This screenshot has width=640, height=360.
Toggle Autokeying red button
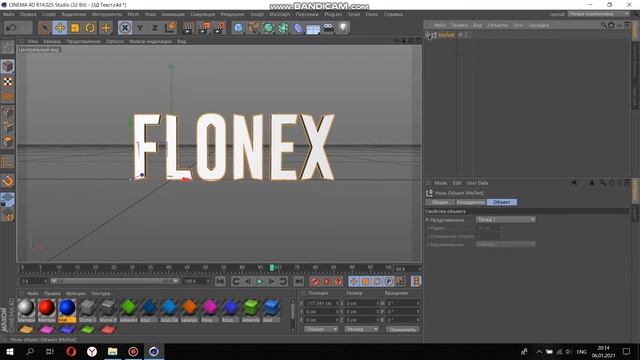point(327,281)
